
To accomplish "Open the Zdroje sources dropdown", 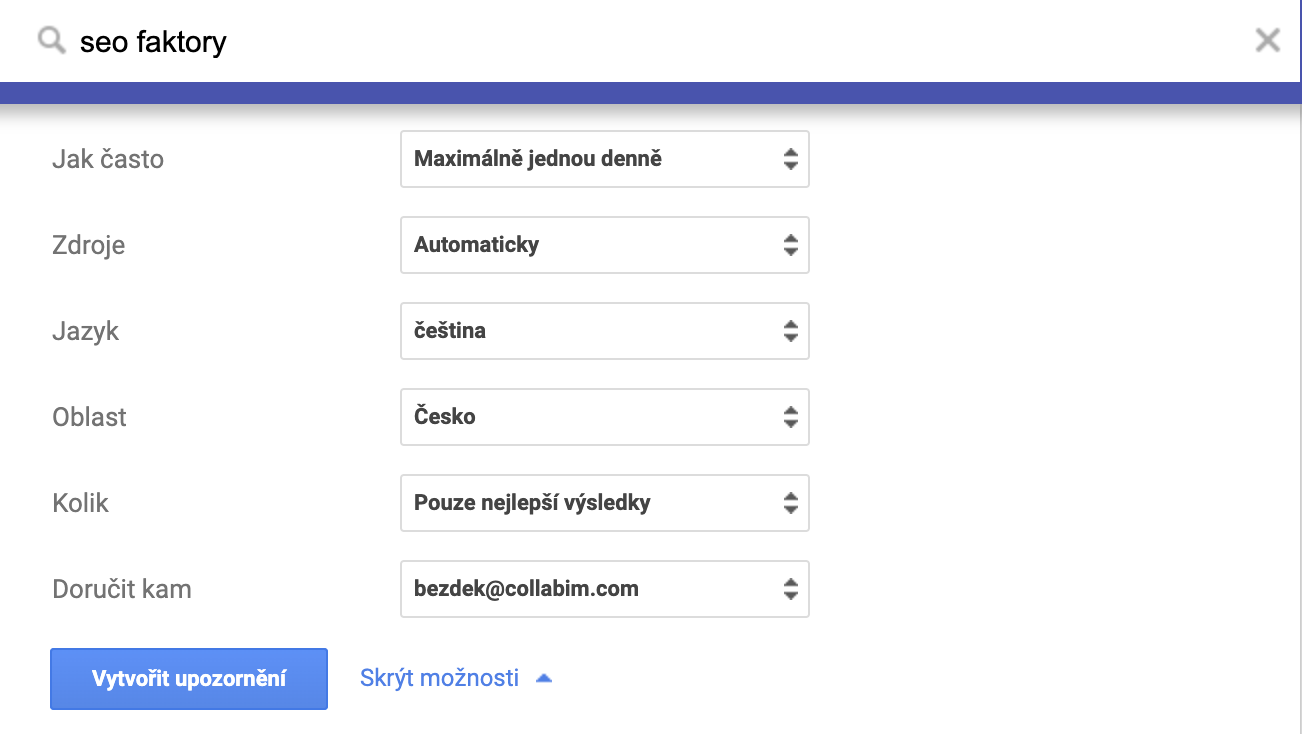I will pos(604,245).
